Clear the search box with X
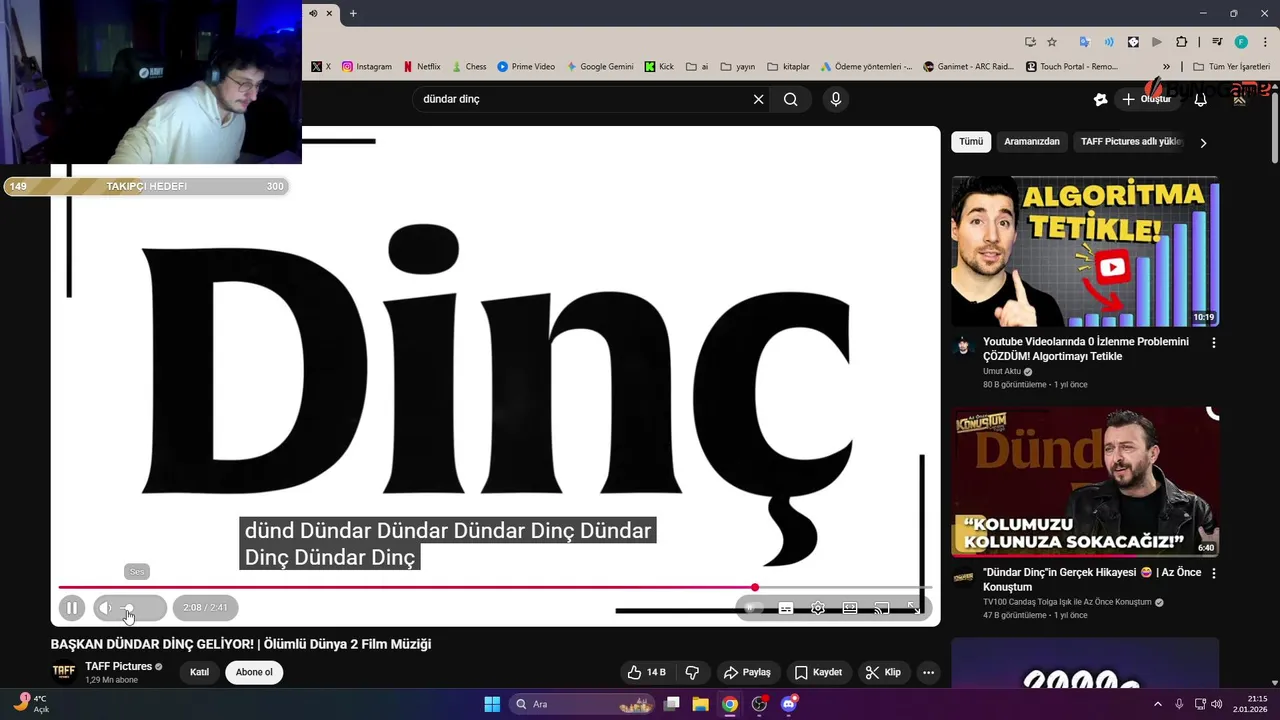The height and width of the screenshot is (720, 1280). coord(758,99)
